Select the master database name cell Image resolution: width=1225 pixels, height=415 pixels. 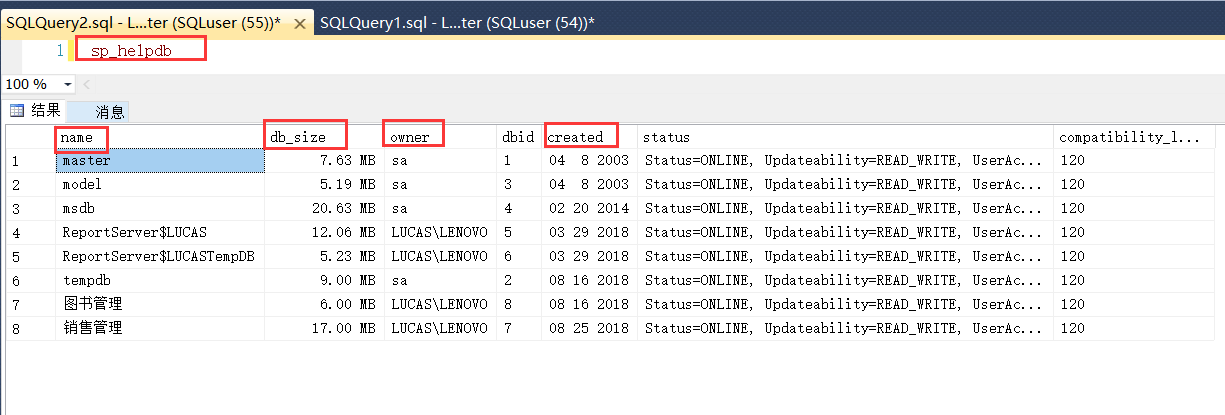point(160,160)
